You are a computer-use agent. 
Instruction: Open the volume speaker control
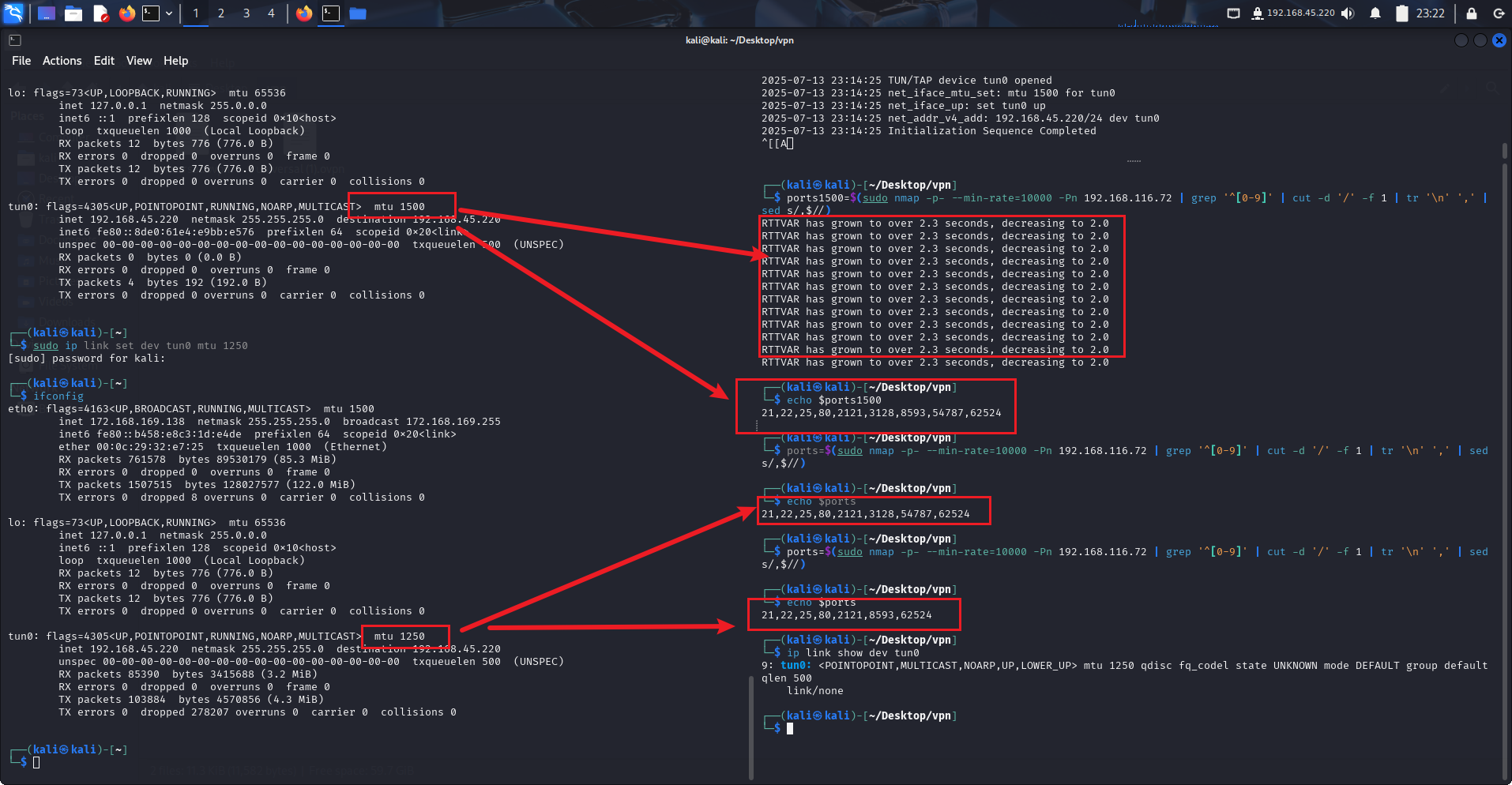click(1348, 13)
